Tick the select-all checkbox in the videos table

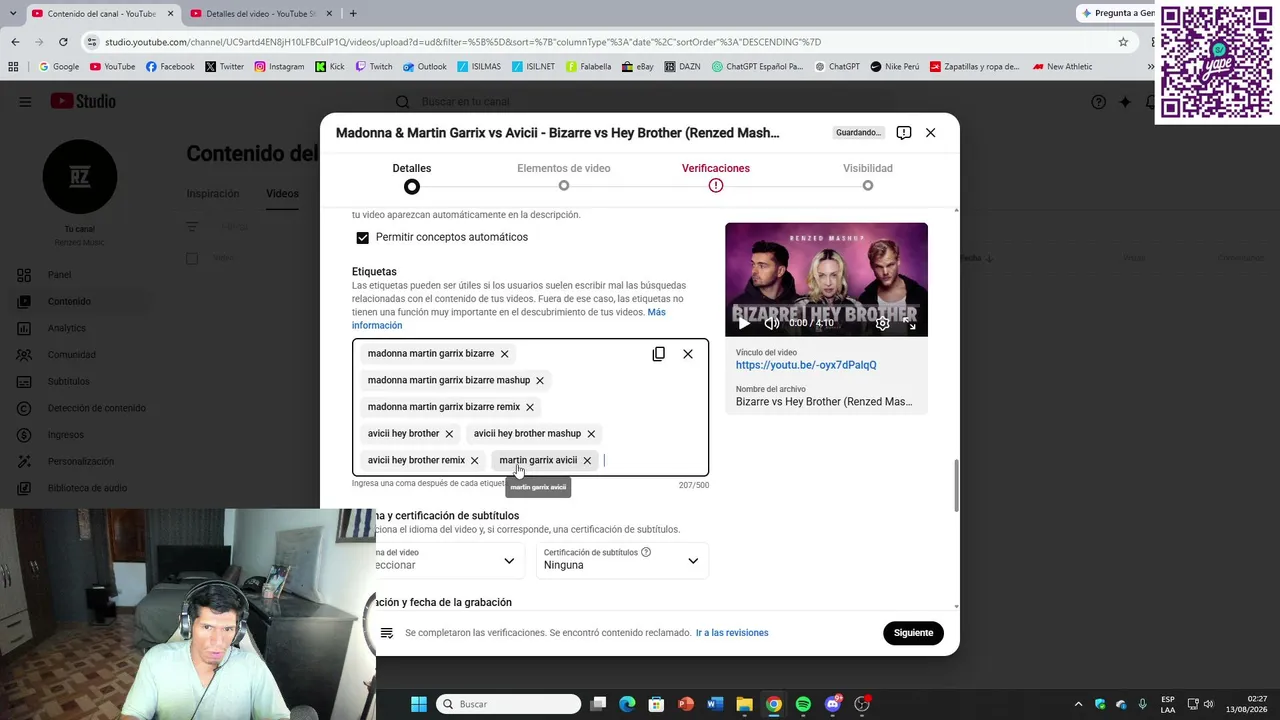(x=192, y=258)
